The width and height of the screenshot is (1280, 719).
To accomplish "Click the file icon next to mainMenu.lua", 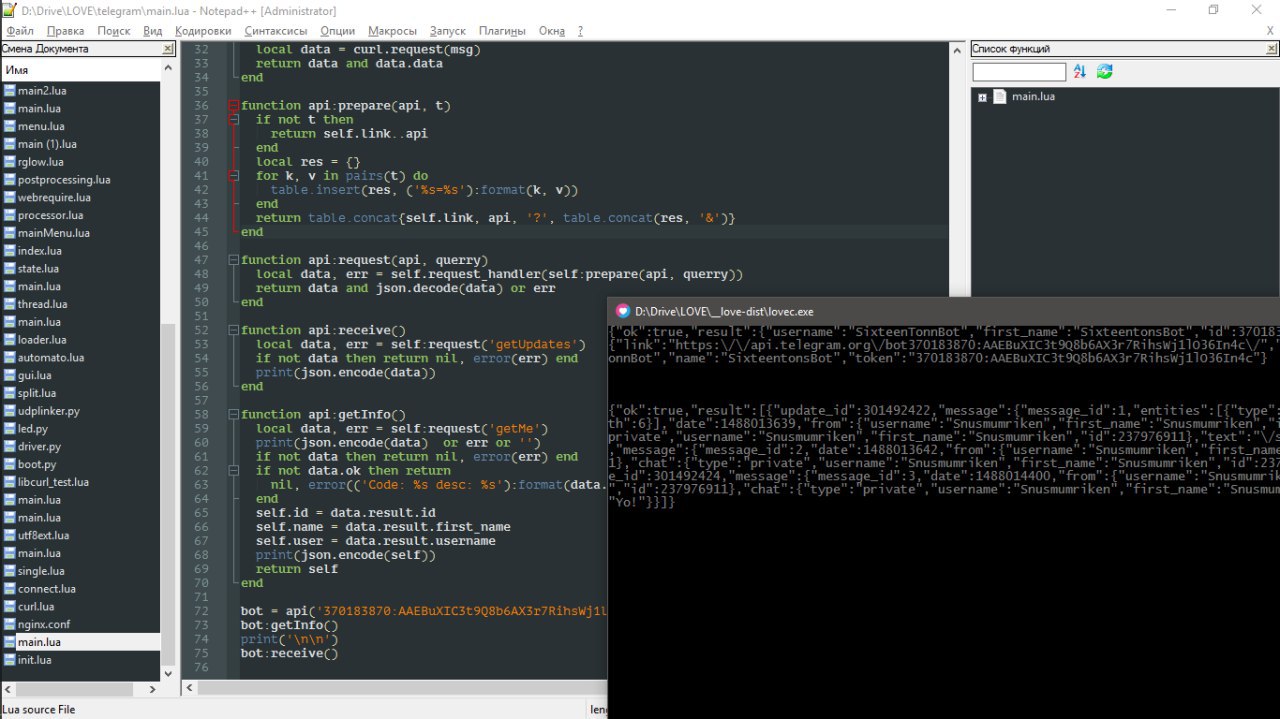I will [x=10, y=233].
